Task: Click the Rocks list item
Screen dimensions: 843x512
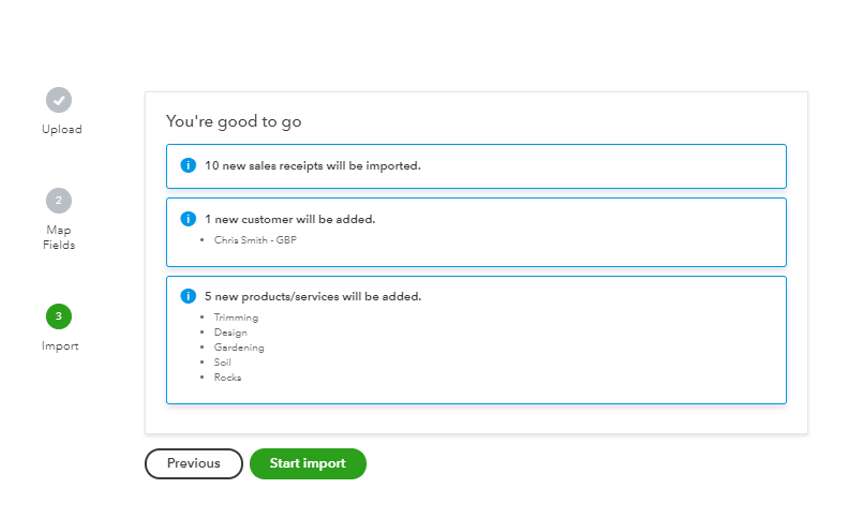Action: [x=227, y=378]
